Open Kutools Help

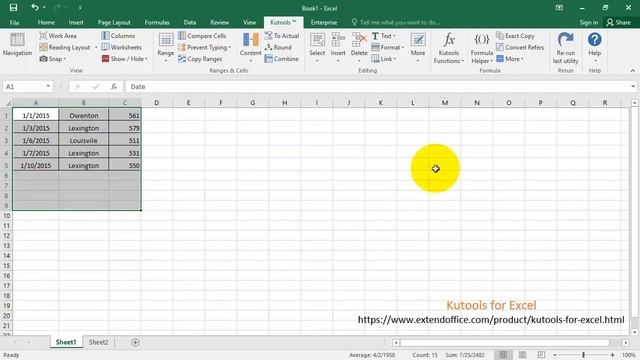595,47
